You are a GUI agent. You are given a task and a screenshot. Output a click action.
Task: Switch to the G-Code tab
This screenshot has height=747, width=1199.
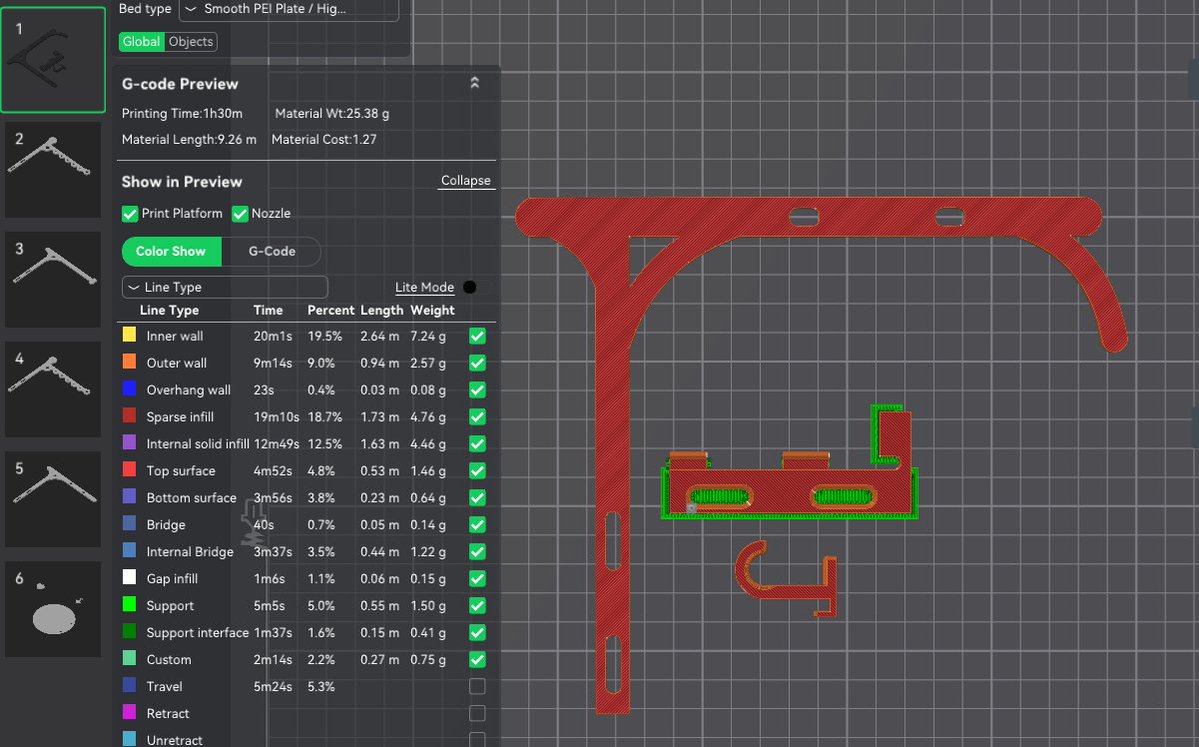click(271, 252)
